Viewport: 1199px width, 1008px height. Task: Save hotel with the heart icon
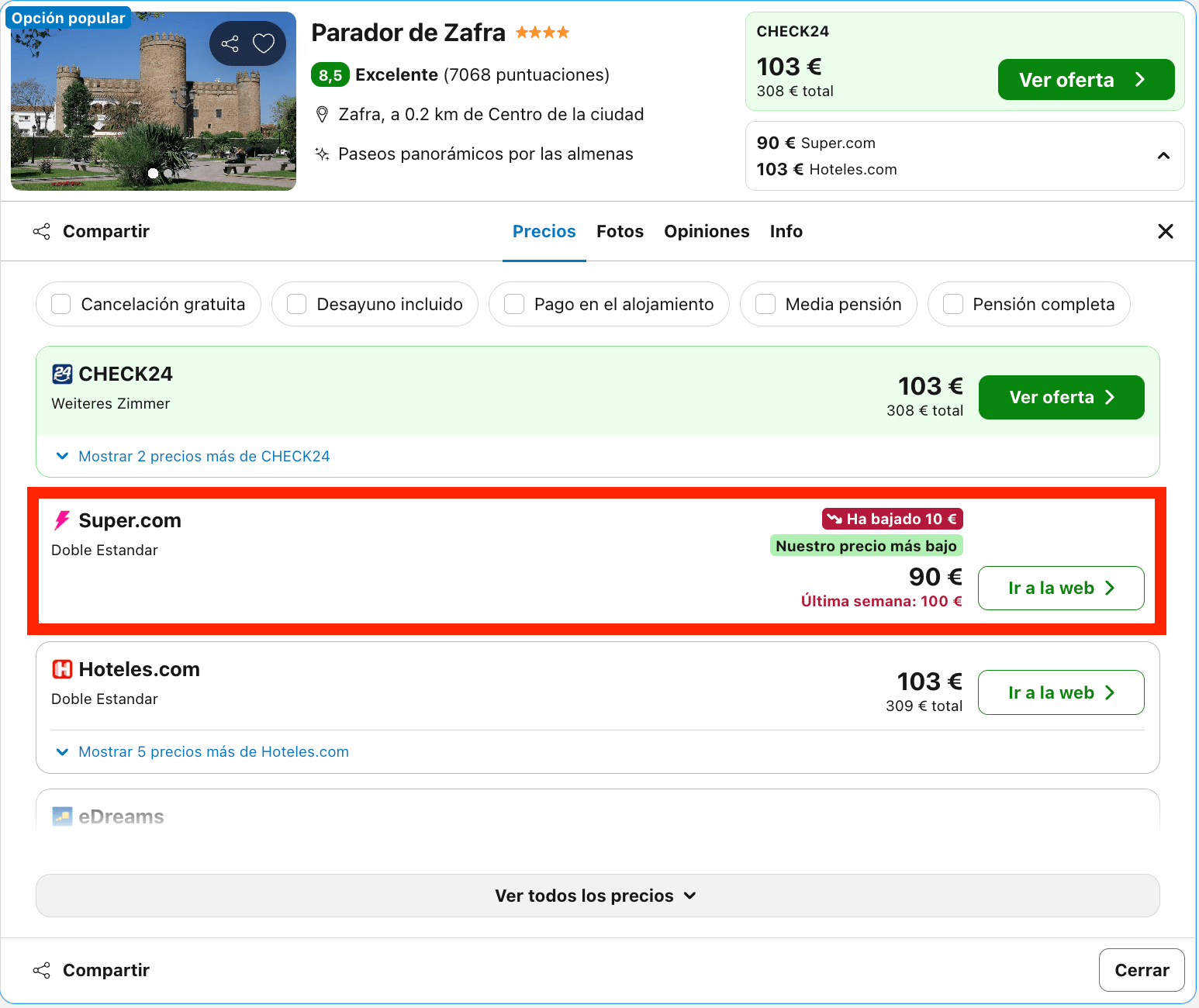[x=264, y=43]
